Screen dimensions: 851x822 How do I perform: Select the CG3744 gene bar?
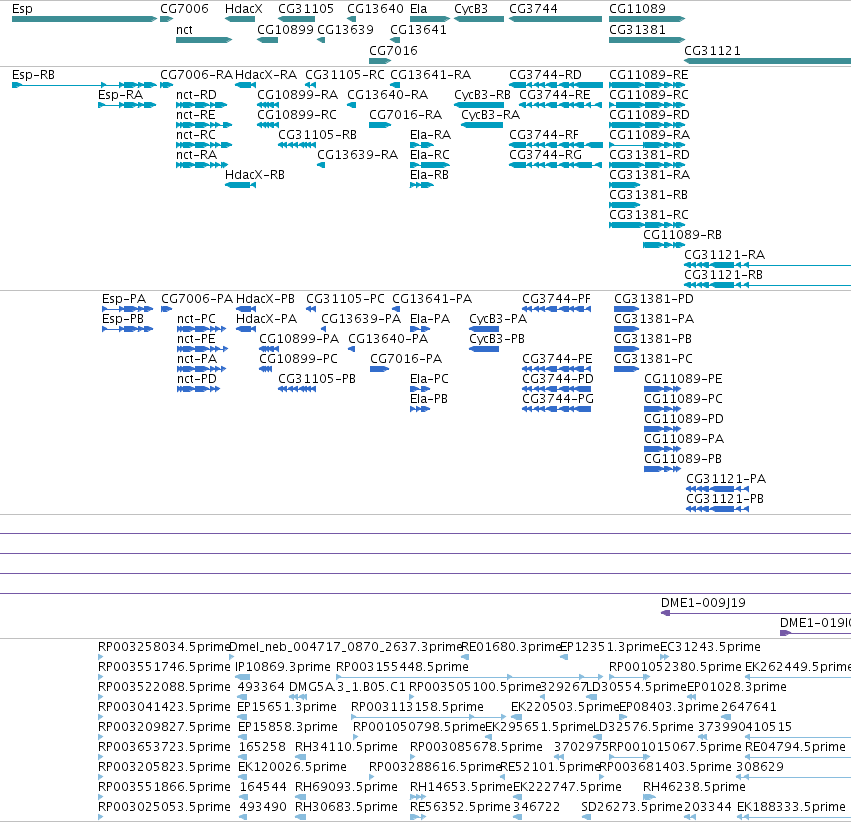point(556,19)
